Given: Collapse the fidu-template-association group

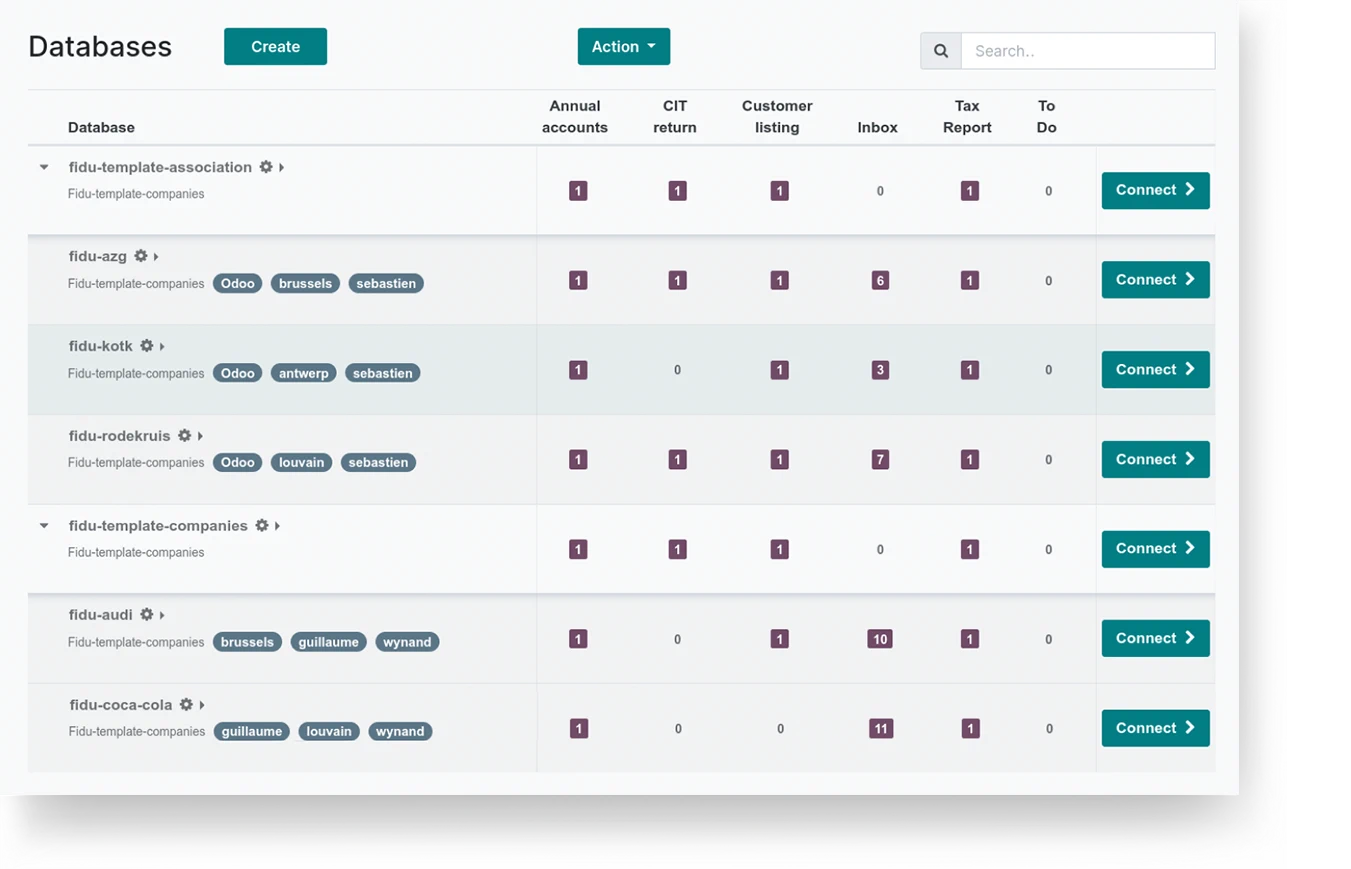Looking at the screenshot, I should click(x=44, y=167).
